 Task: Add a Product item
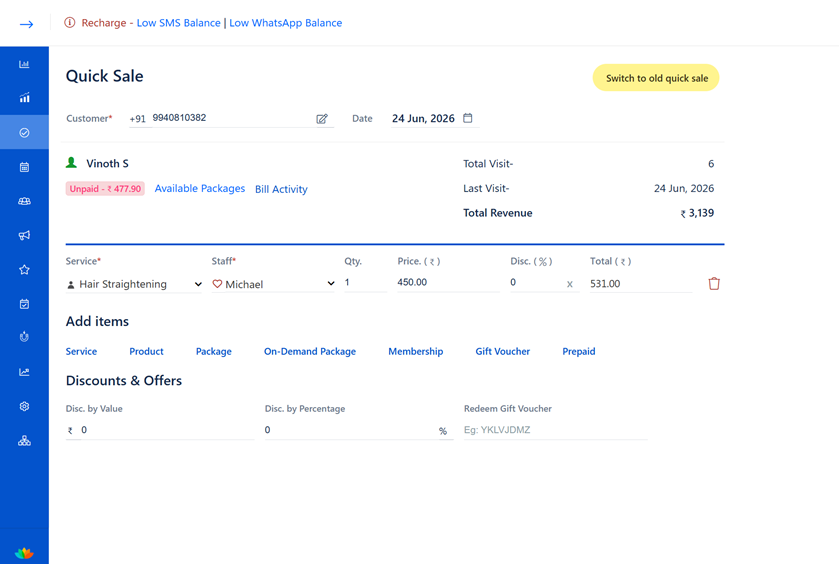click(x=146, y=352)
